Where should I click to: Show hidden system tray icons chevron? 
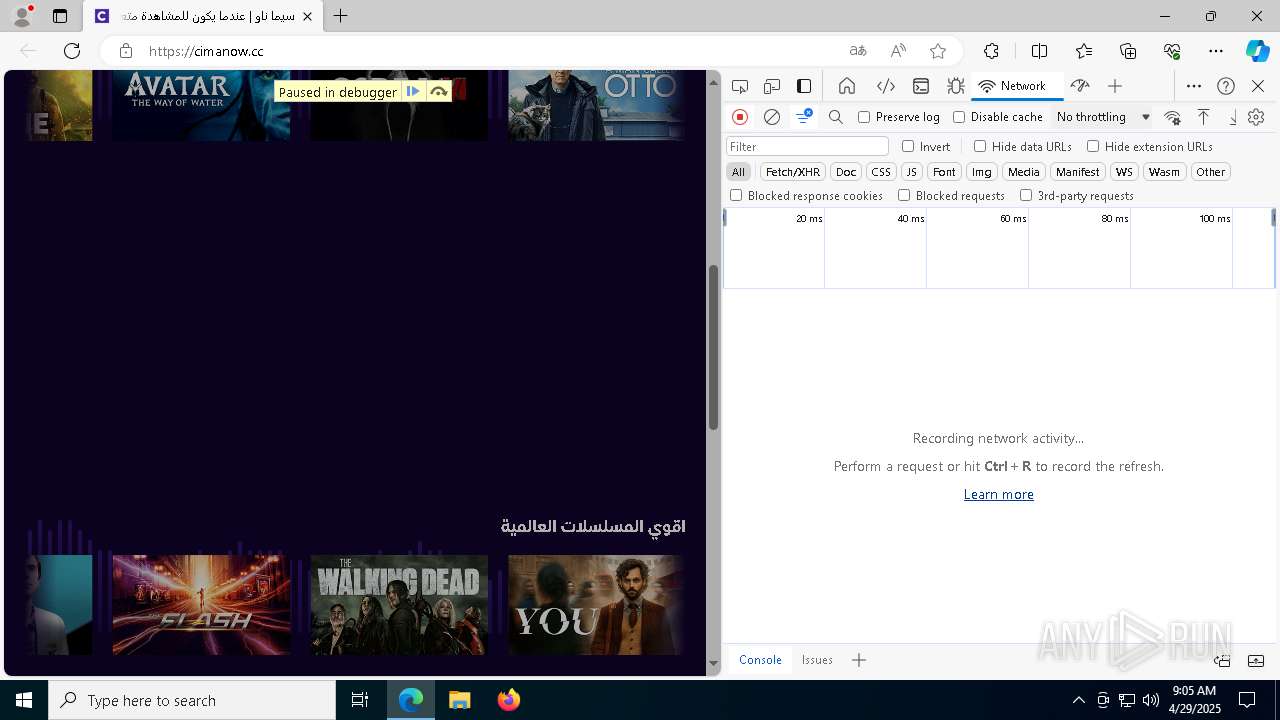pos(1078,700)
